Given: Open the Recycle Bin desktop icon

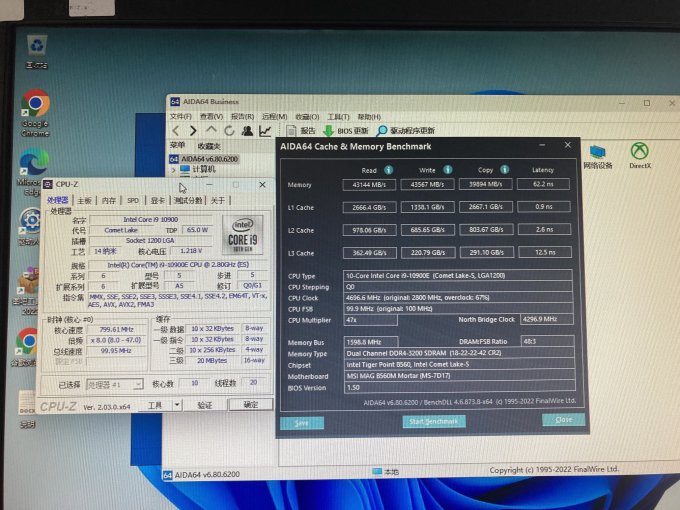Looking at the screenshot, I should click(37, 51).
